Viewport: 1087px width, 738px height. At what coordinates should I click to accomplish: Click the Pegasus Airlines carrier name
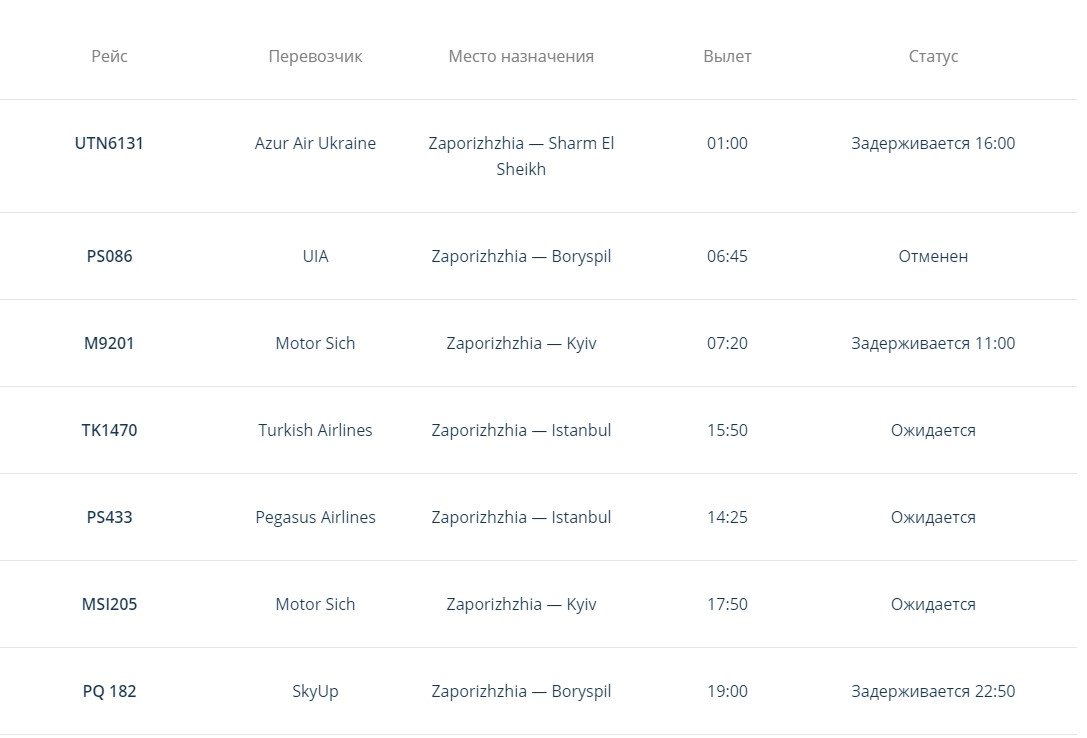[x=315, y=517]
